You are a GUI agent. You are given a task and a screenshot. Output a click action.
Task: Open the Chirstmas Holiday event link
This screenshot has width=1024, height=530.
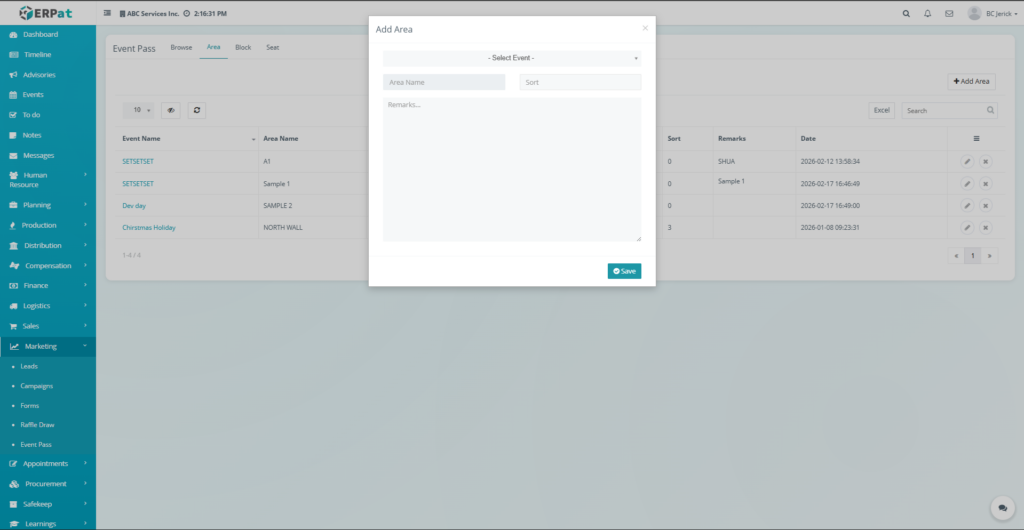pos(149,228)
